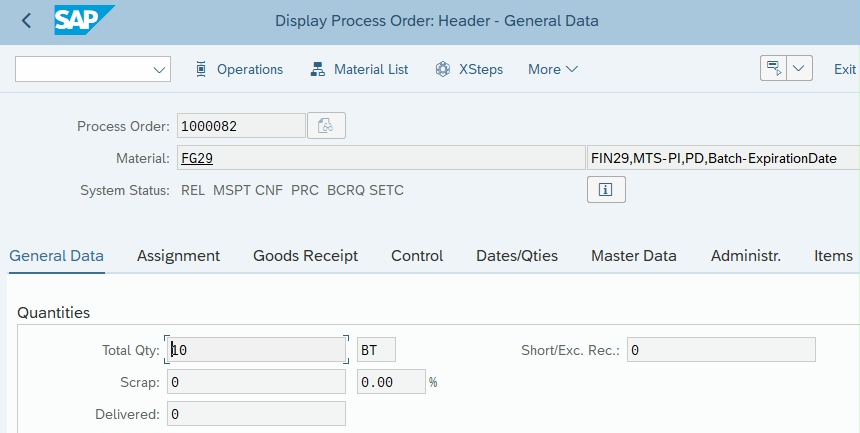Switch to the Assignment tab
This screenshot has height=433, width=860.
coord(178,256)
